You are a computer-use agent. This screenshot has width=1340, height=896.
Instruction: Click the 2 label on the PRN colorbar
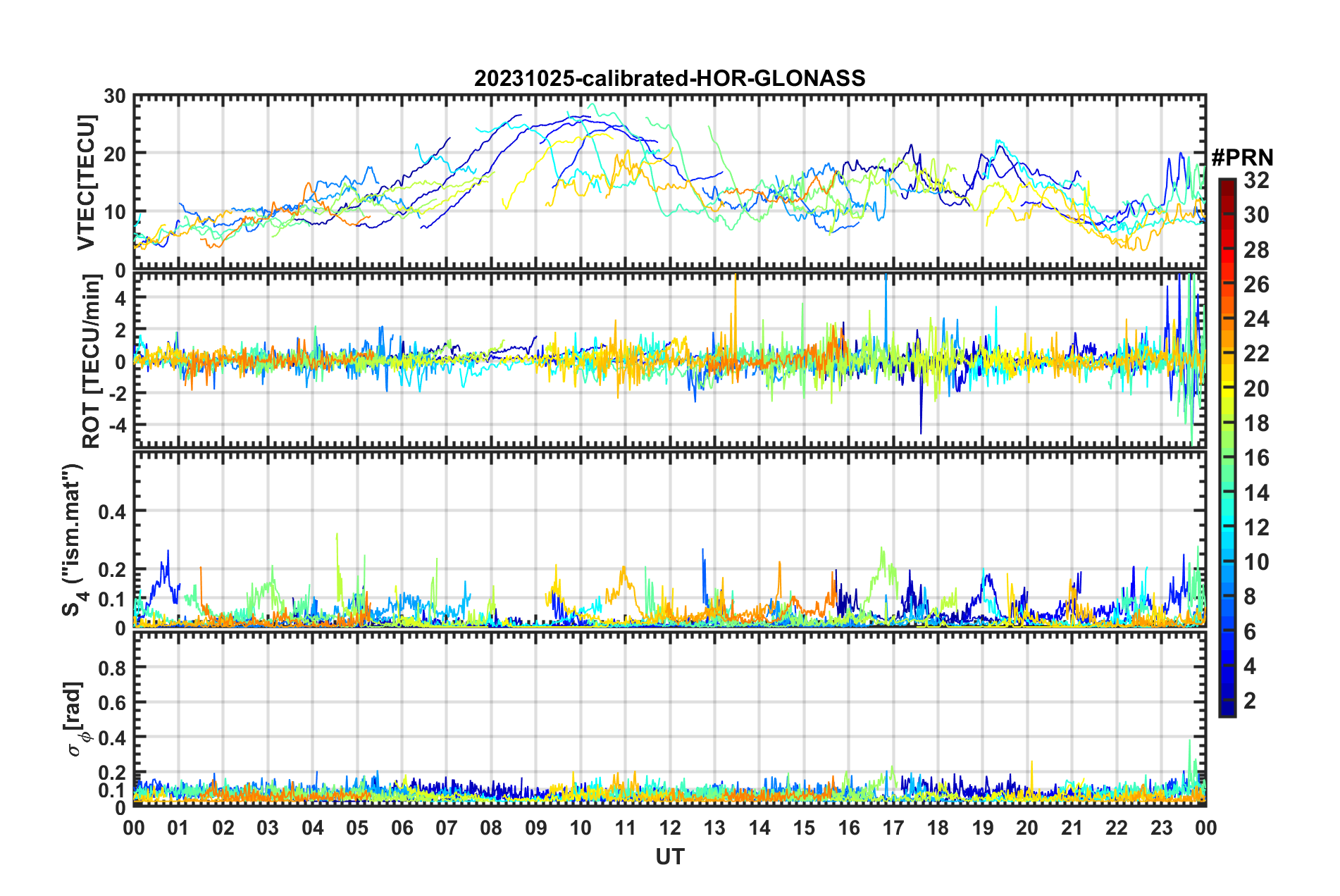[x=1250, y=701]
